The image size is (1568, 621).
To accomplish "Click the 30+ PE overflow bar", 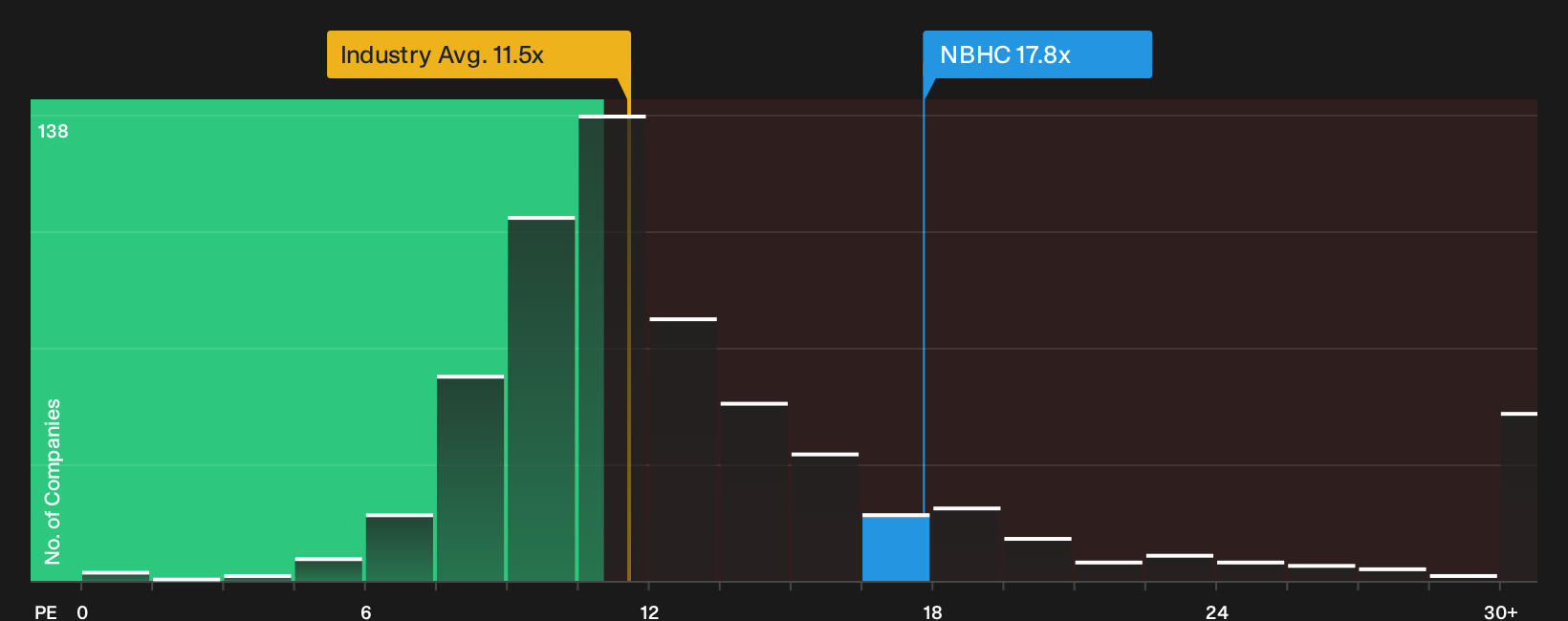I will click(x=1519, y=497).
